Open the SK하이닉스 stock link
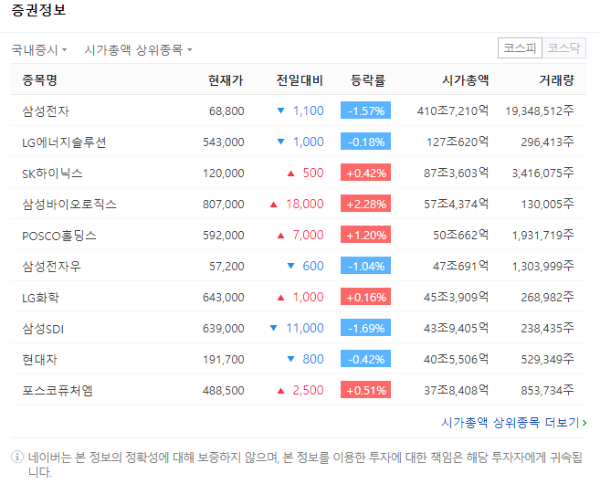 (x=52, y=173)
